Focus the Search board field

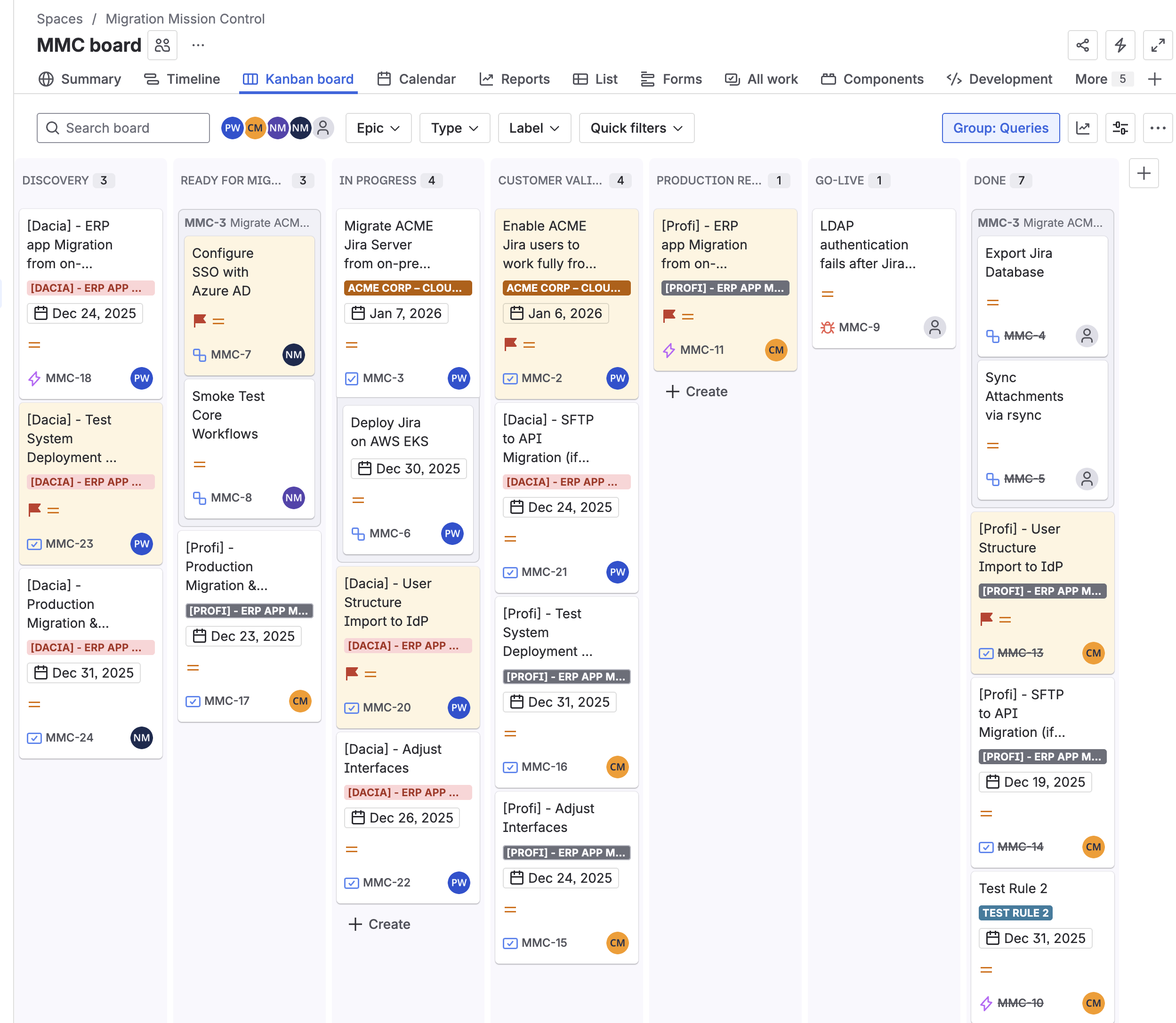point(123,128)
